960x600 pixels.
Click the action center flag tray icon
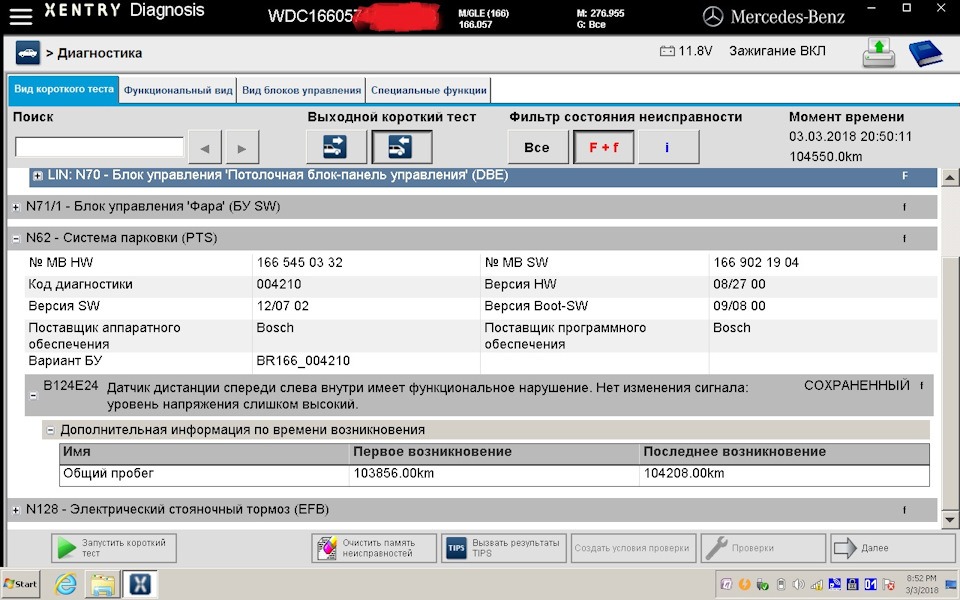(888, 584)
